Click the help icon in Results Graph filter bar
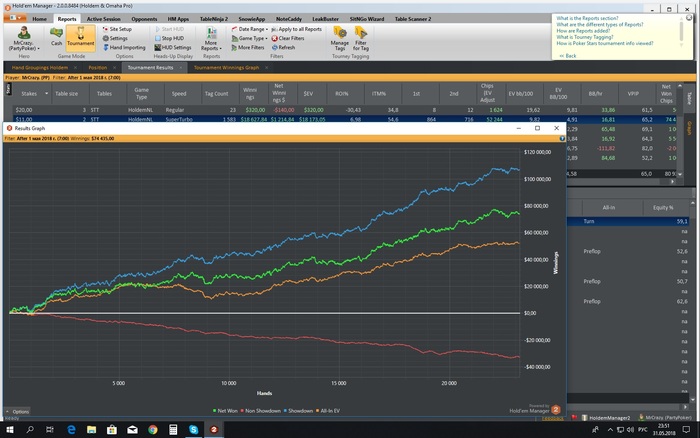 562,138
